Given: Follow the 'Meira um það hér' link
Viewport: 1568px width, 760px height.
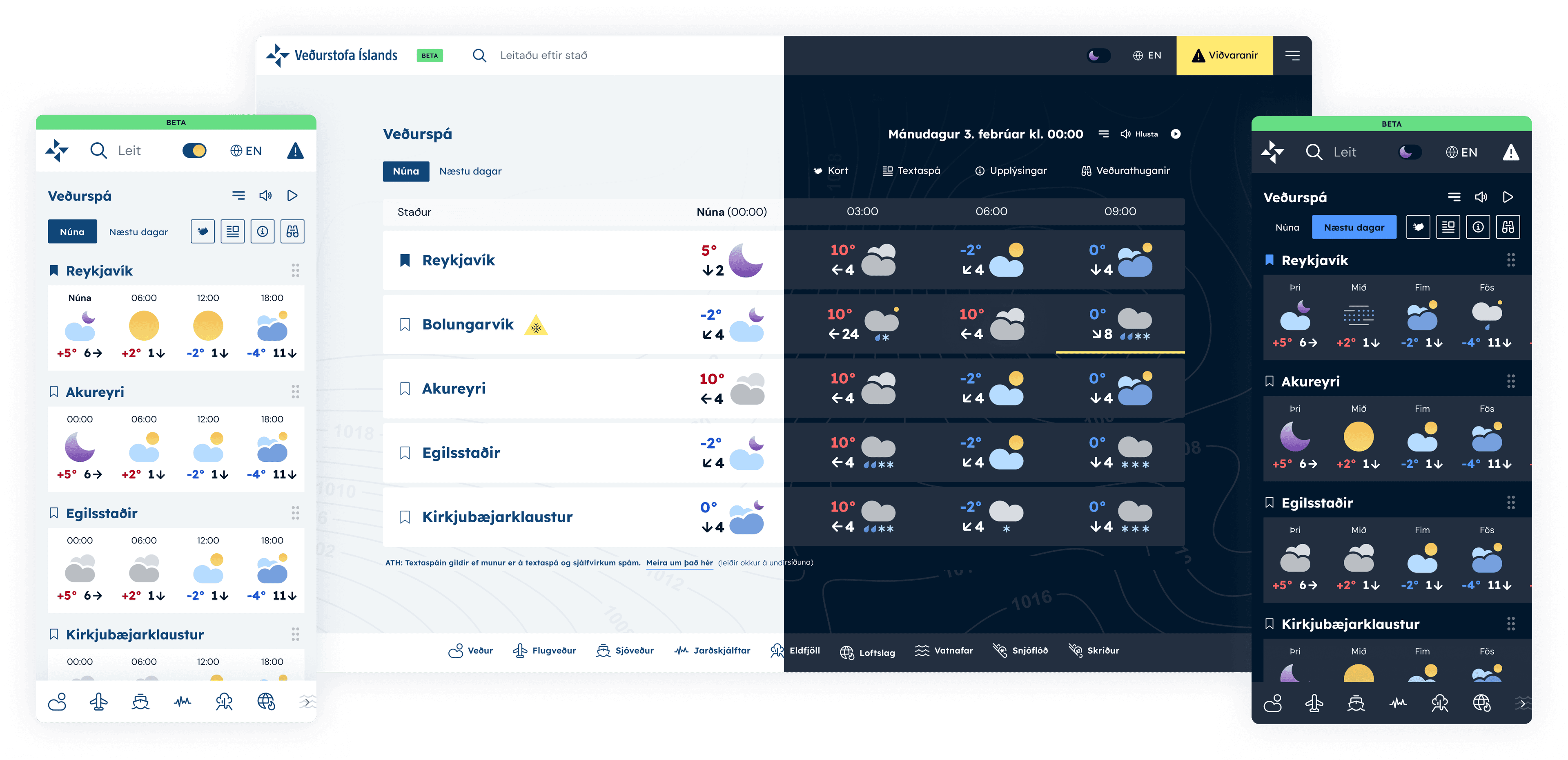Looking at the screenshot, I should click(x=679, y=563).
